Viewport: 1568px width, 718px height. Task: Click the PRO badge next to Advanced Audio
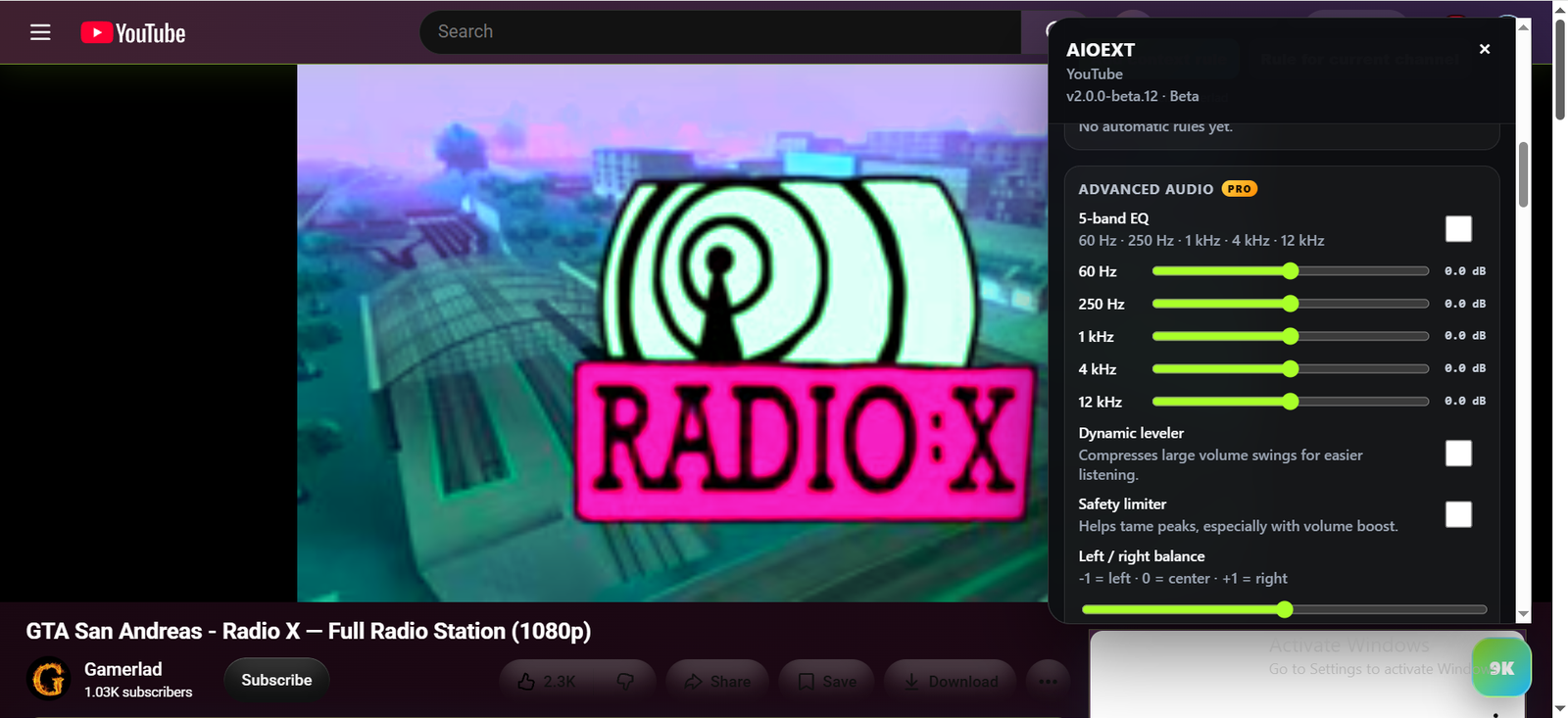coord(1240,189)
